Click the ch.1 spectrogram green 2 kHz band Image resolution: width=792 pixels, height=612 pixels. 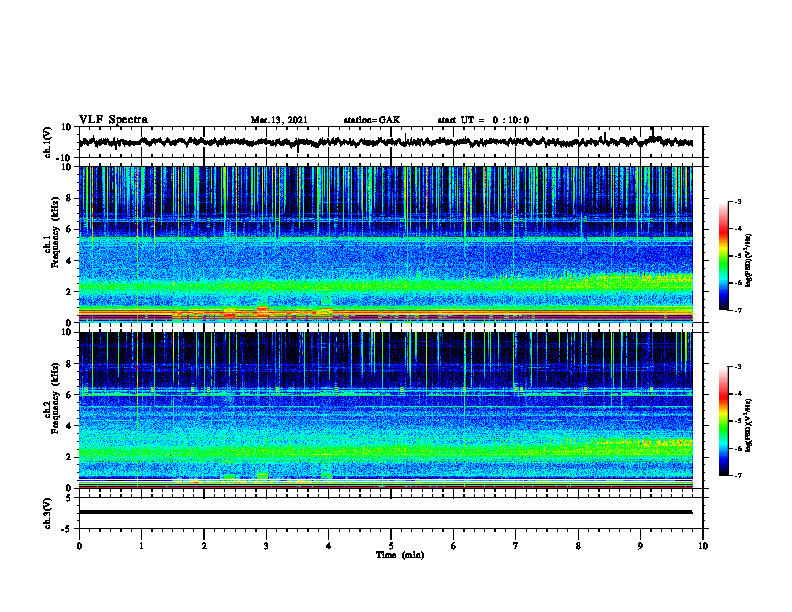pyautogui.click(x=385, y=287)
